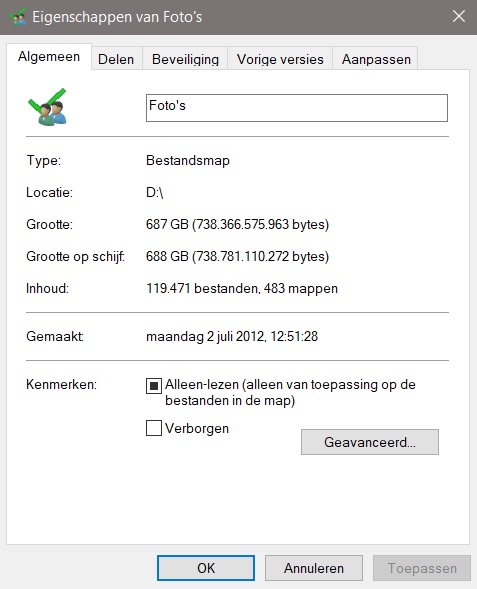Go to the Vorige versies tab

tap(280, 59)
